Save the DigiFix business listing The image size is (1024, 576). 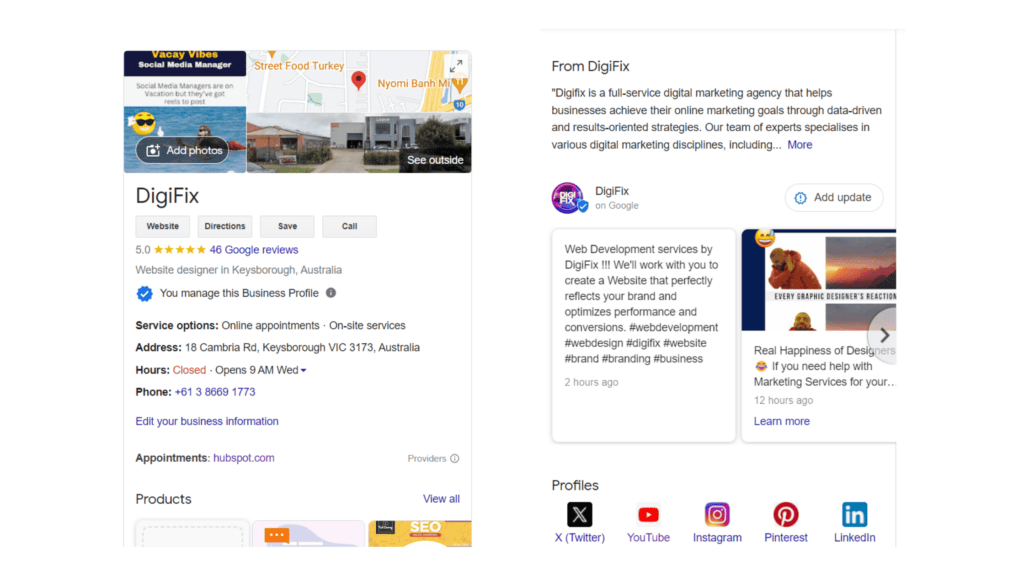tap(287, 226)
